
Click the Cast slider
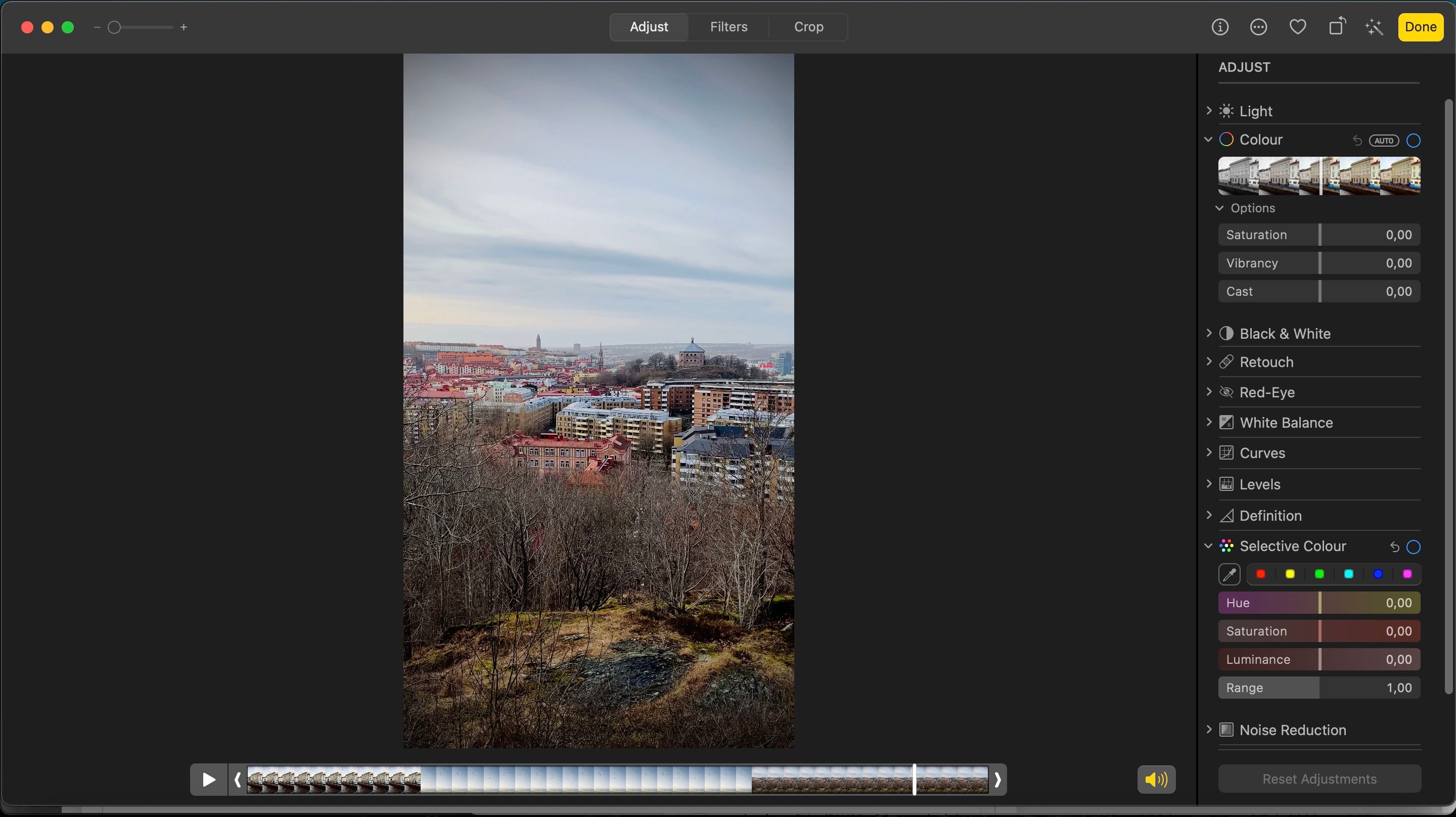(1319, 291)
